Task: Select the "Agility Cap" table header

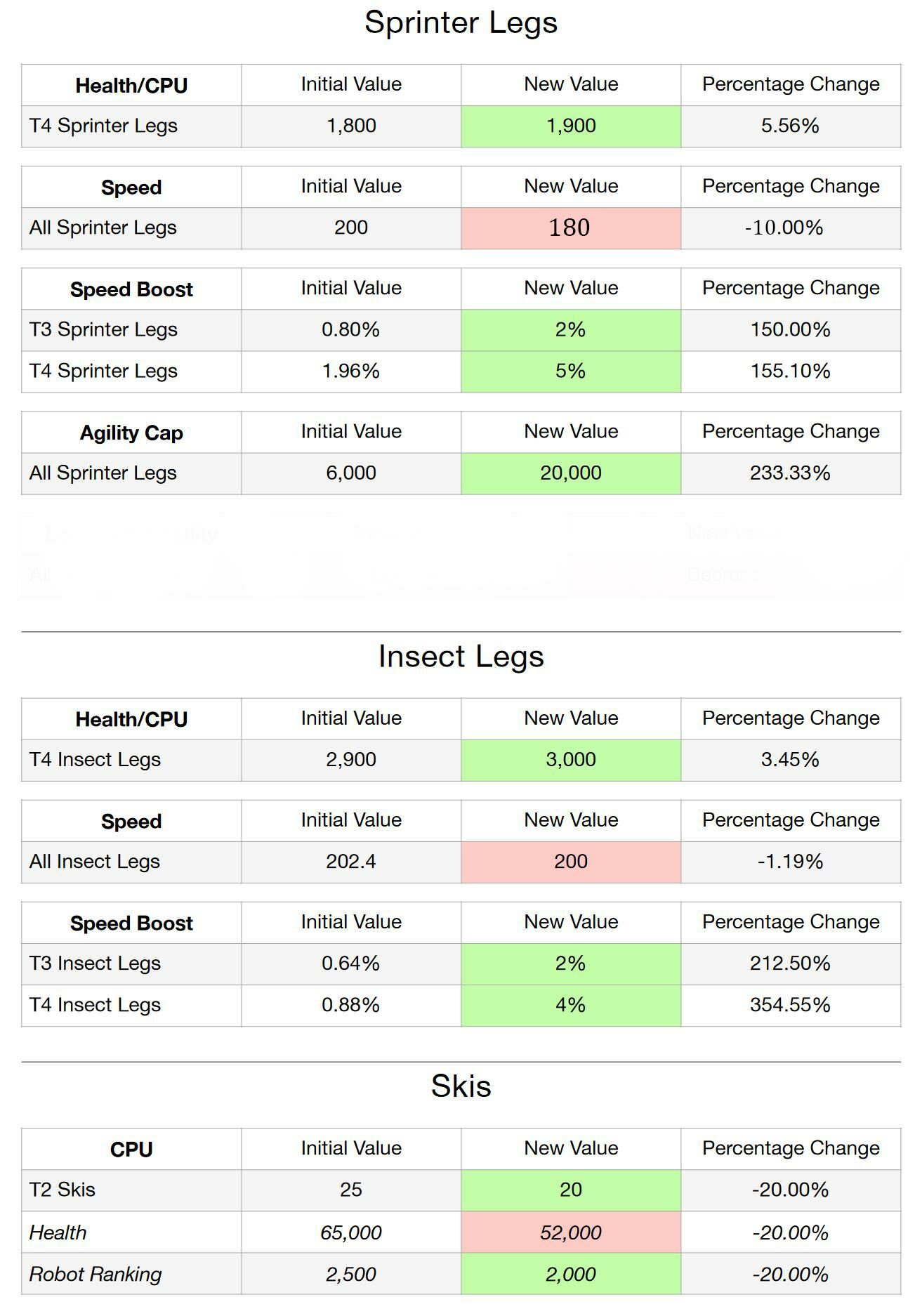Action: point(131,433)
